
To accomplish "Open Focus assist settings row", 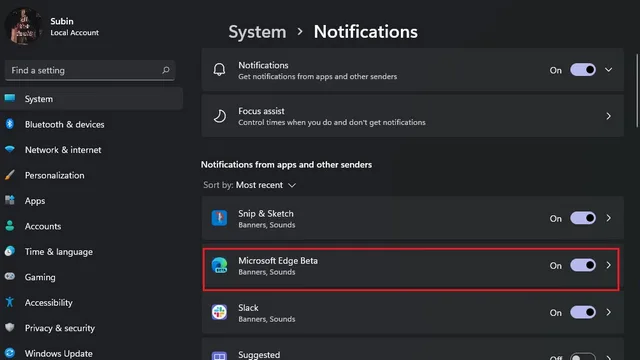I will pos(412,116).
